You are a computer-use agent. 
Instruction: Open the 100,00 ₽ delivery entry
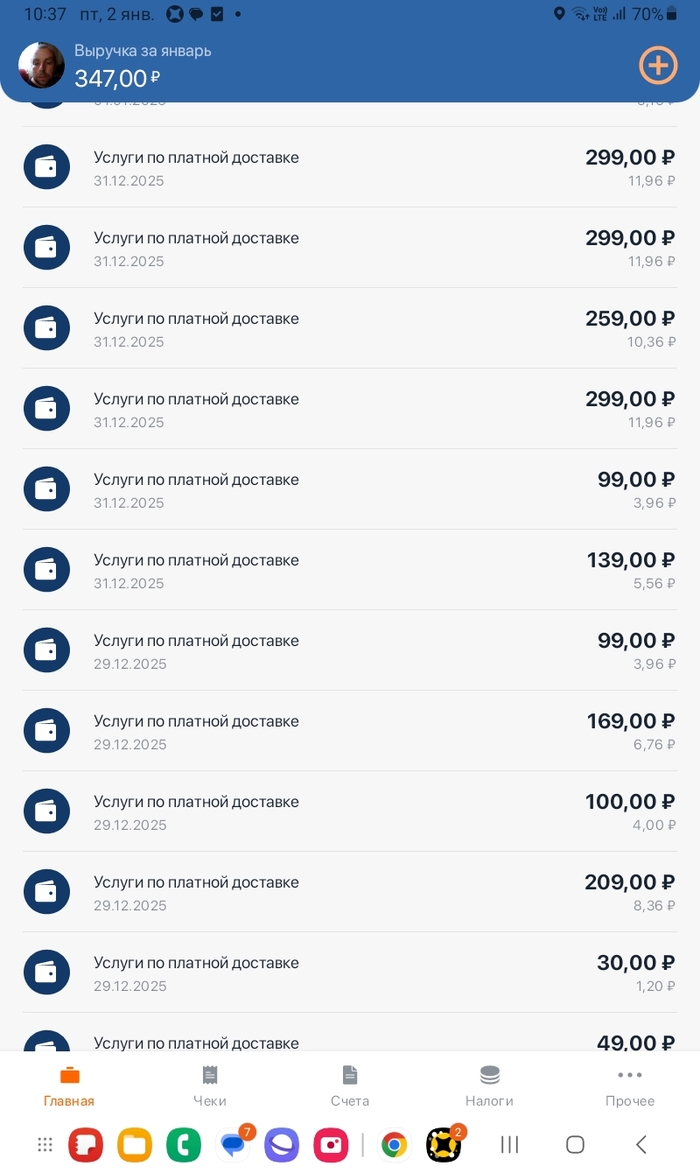[350, 812]
